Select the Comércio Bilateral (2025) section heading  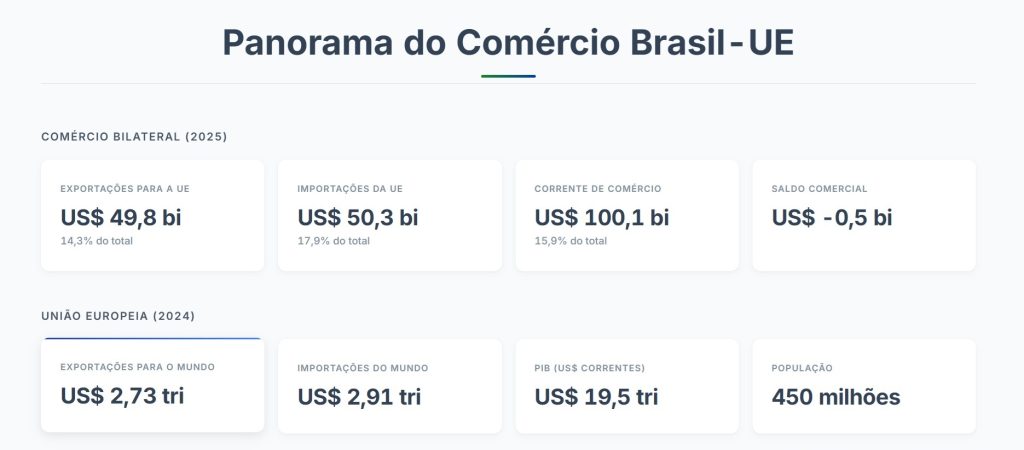pos(134,136)
